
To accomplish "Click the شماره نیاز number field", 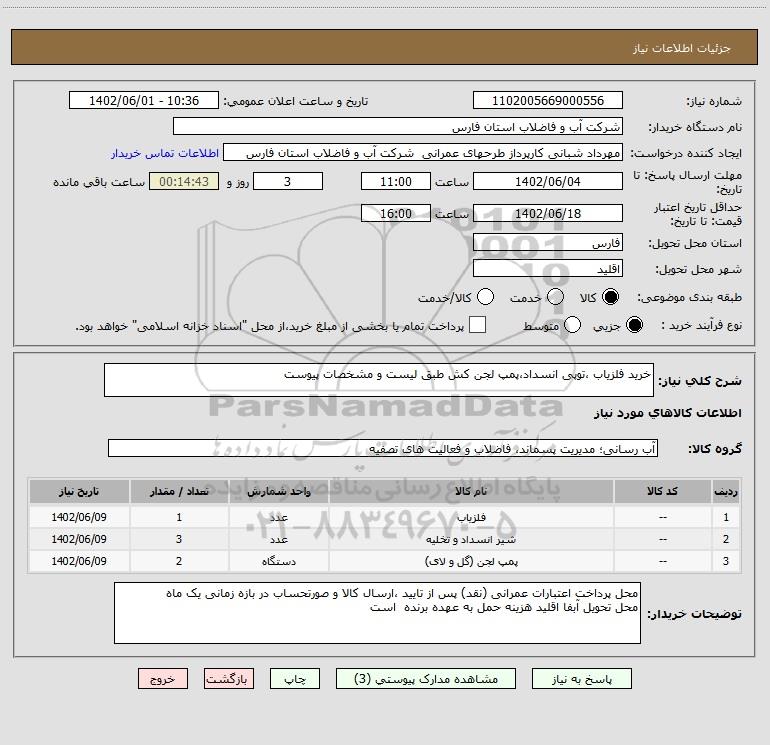I will point(548,101).
